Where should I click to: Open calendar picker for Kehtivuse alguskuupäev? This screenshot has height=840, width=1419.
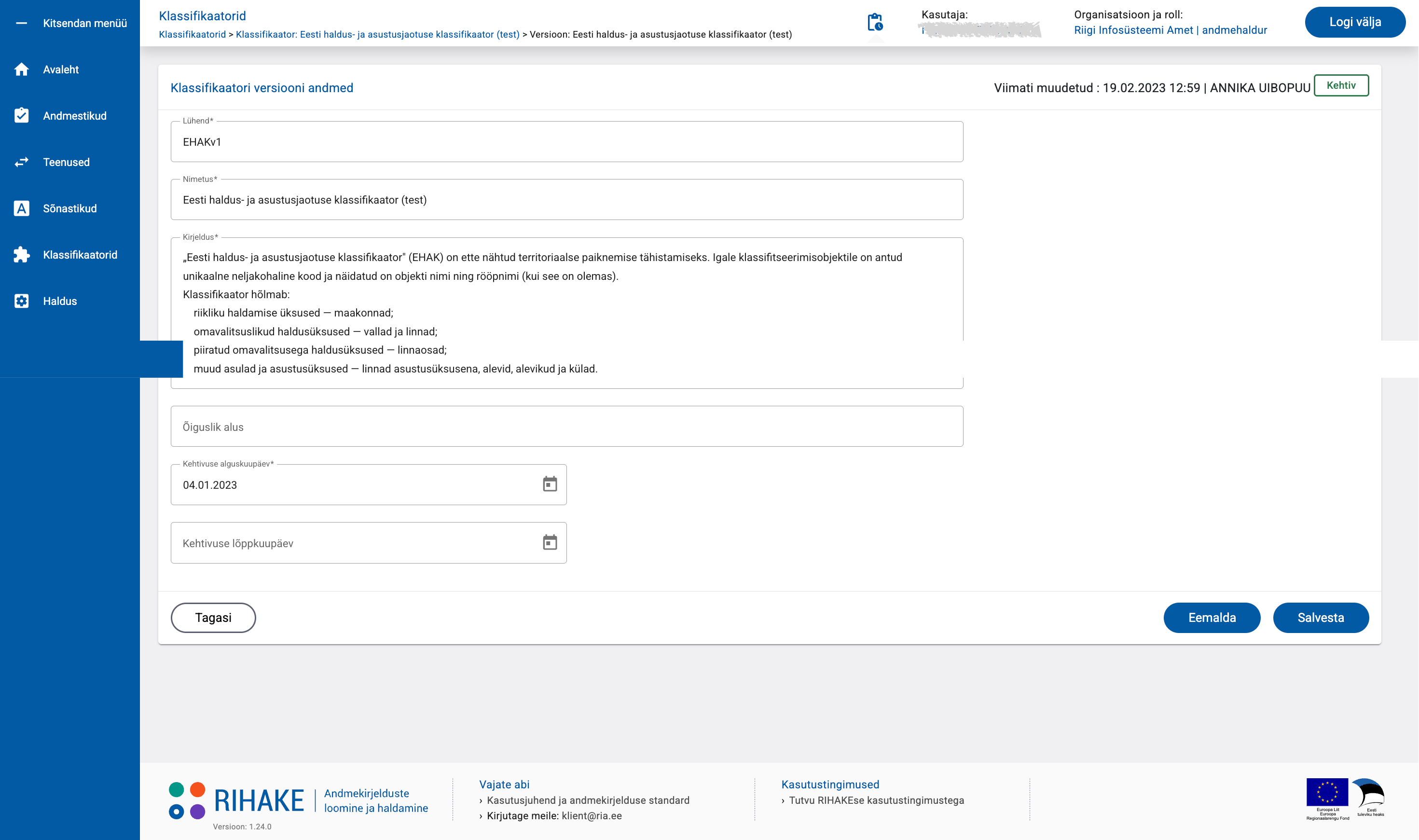(550, 484)
